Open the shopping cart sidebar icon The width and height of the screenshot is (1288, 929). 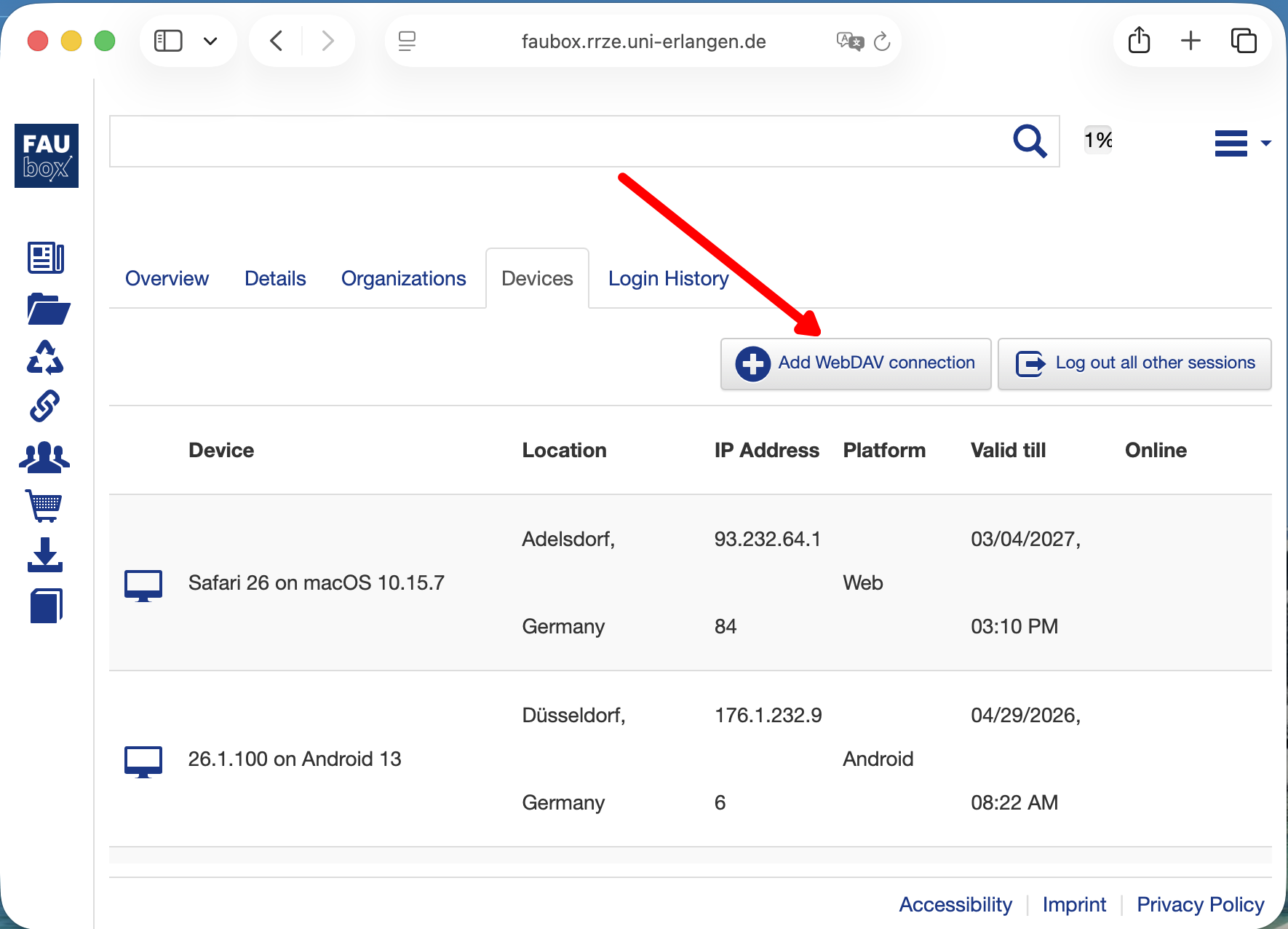[x=44, y=505]
